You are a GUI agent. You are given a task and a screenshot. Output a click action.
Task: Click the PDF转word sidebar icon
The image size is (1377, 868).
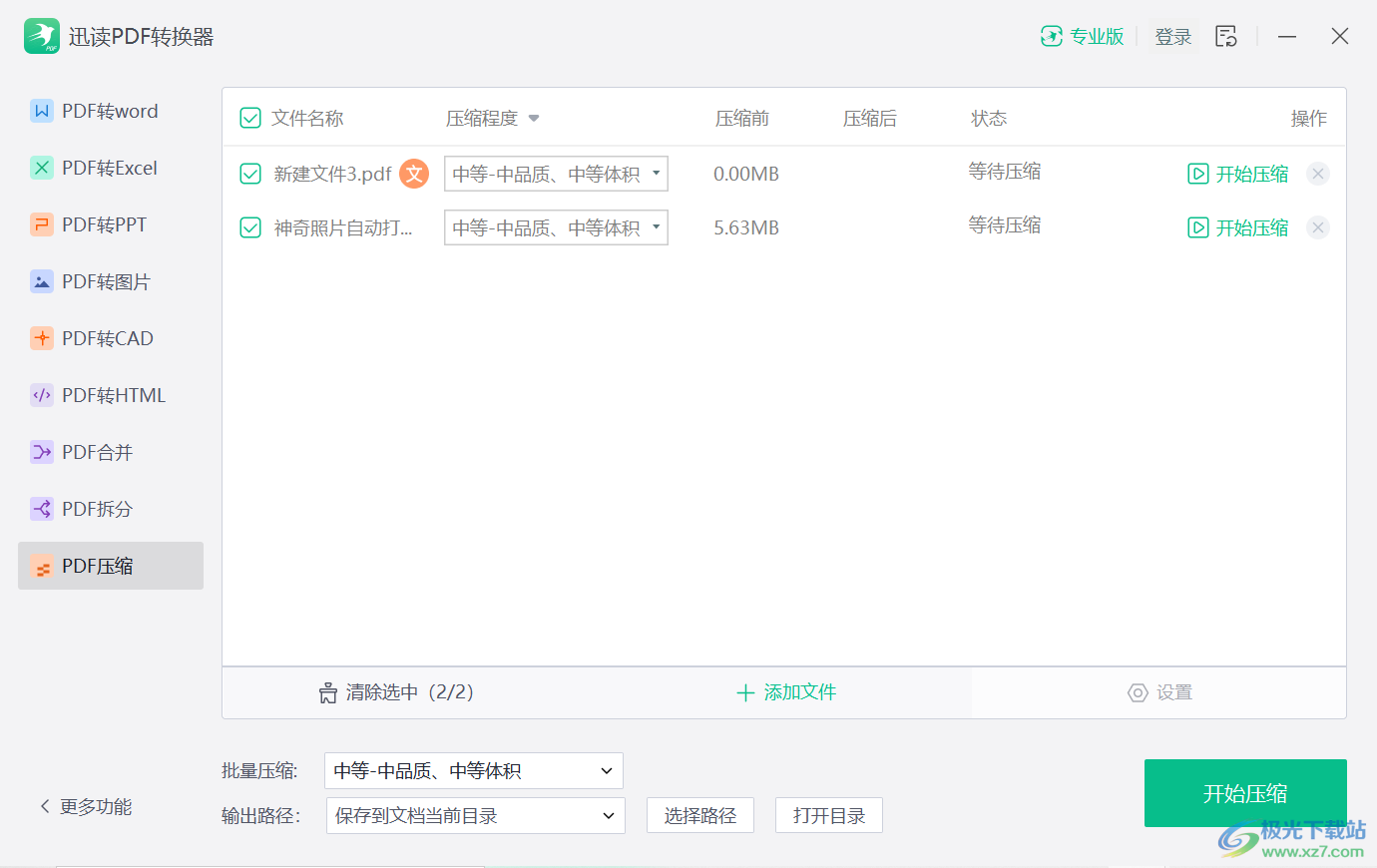42,111
